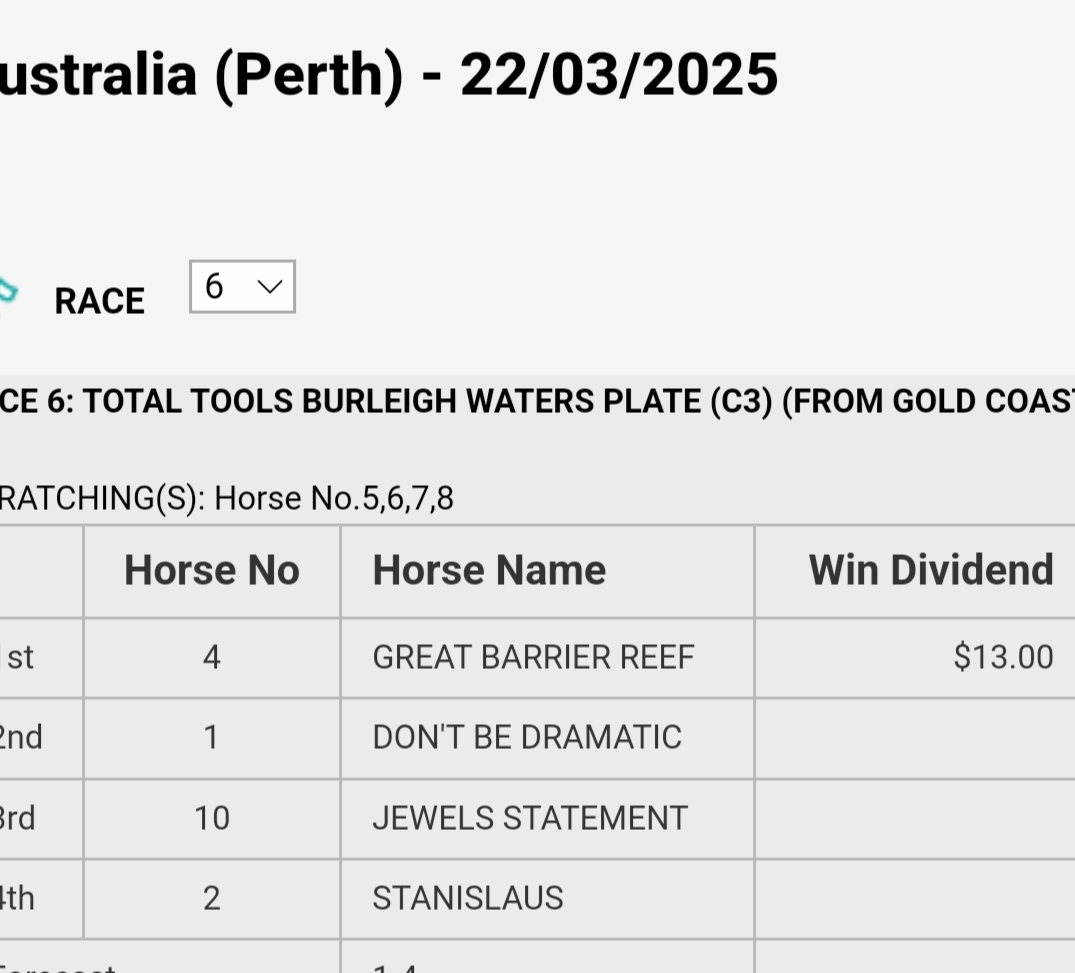Select STANISLAUS horse name
The image size is (1075, 973).
(x=468, y=899)
